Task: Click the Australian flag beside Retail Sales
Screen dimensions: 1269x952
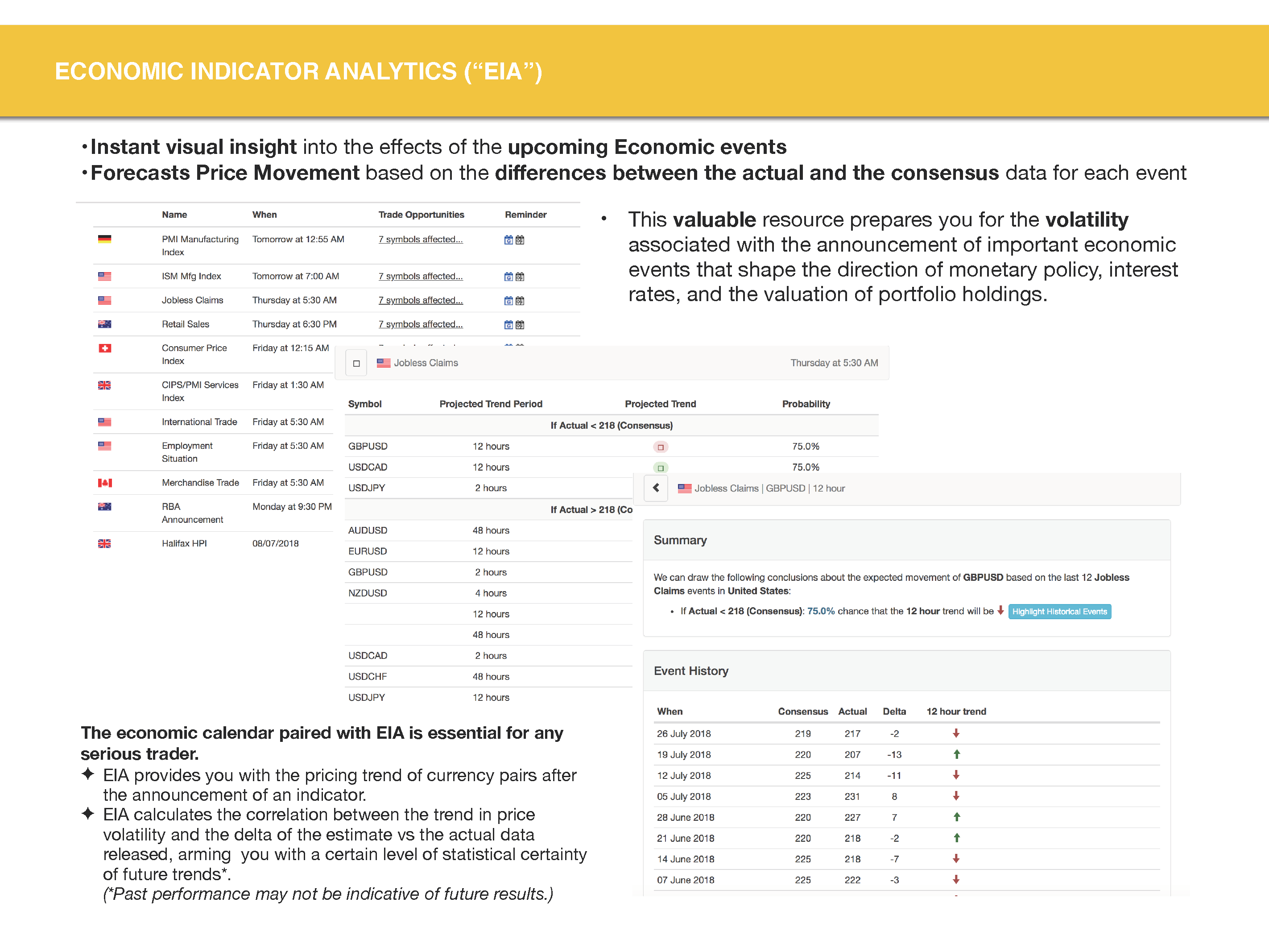Action: (x=104, y=324)
